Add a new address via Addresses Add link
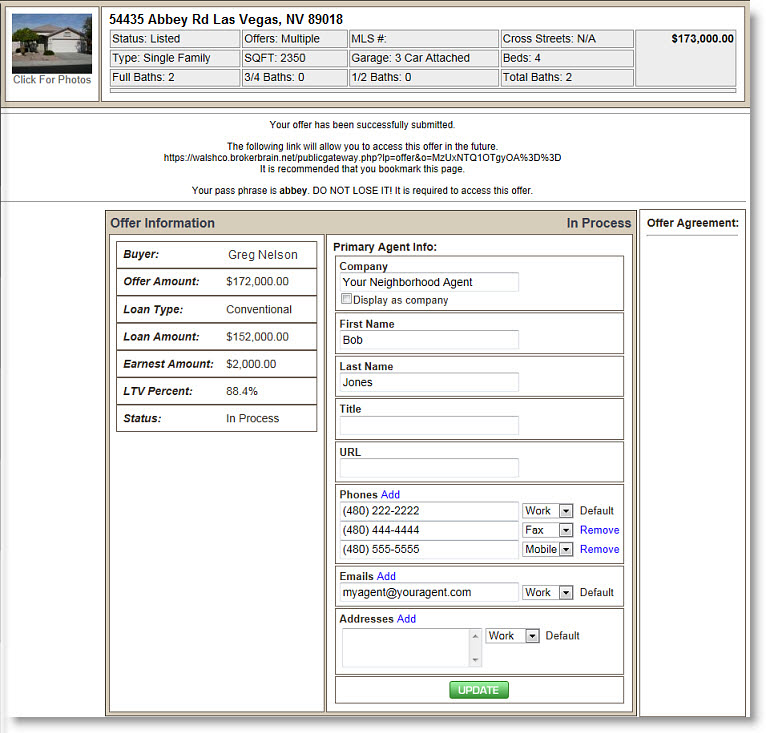This screenshot has width=766, height=733. [406, 619]
